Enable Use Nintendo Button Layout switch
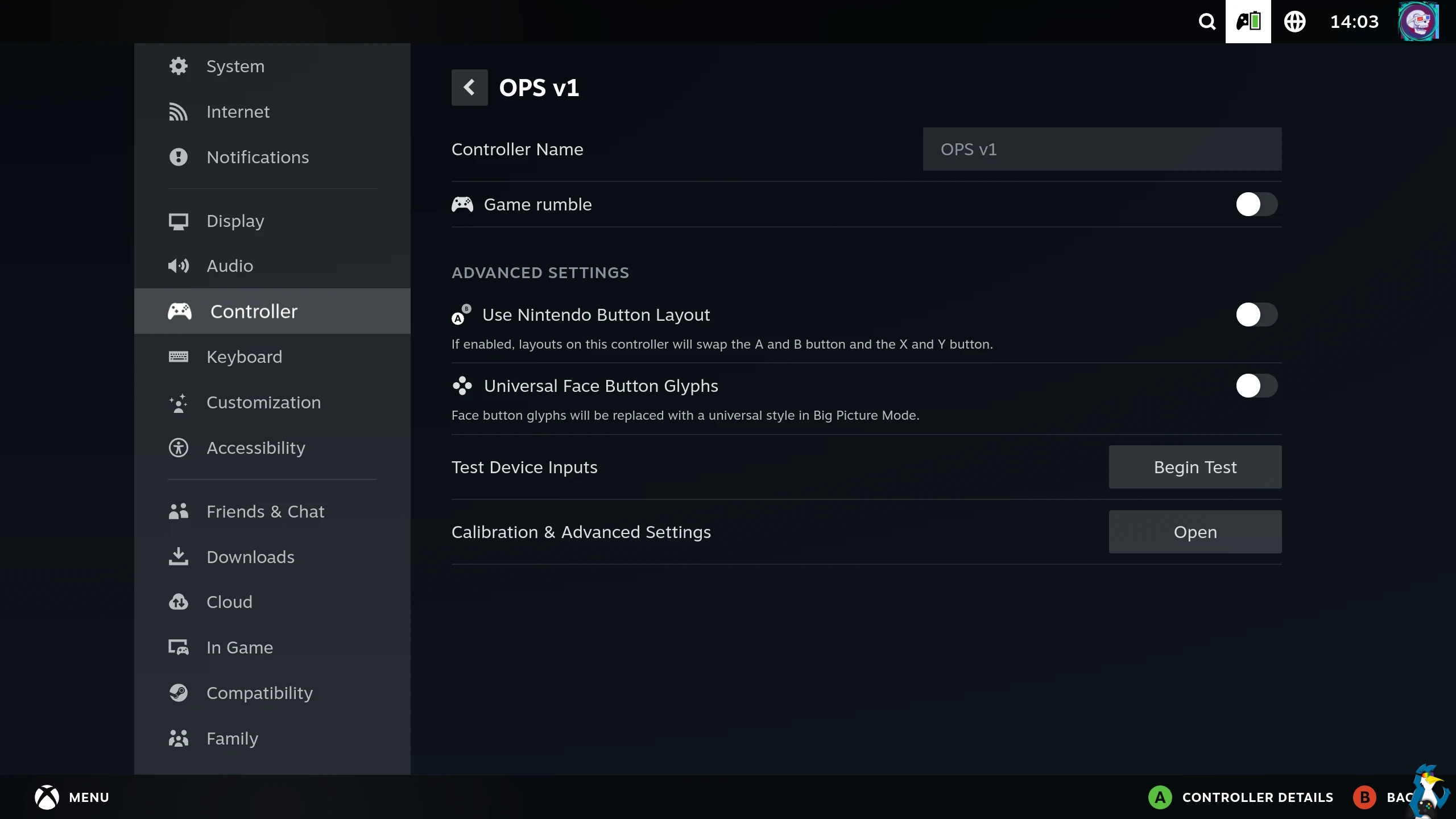Screen dimensions: 1456x819 pyautogui.click(x=1256, y=315)
